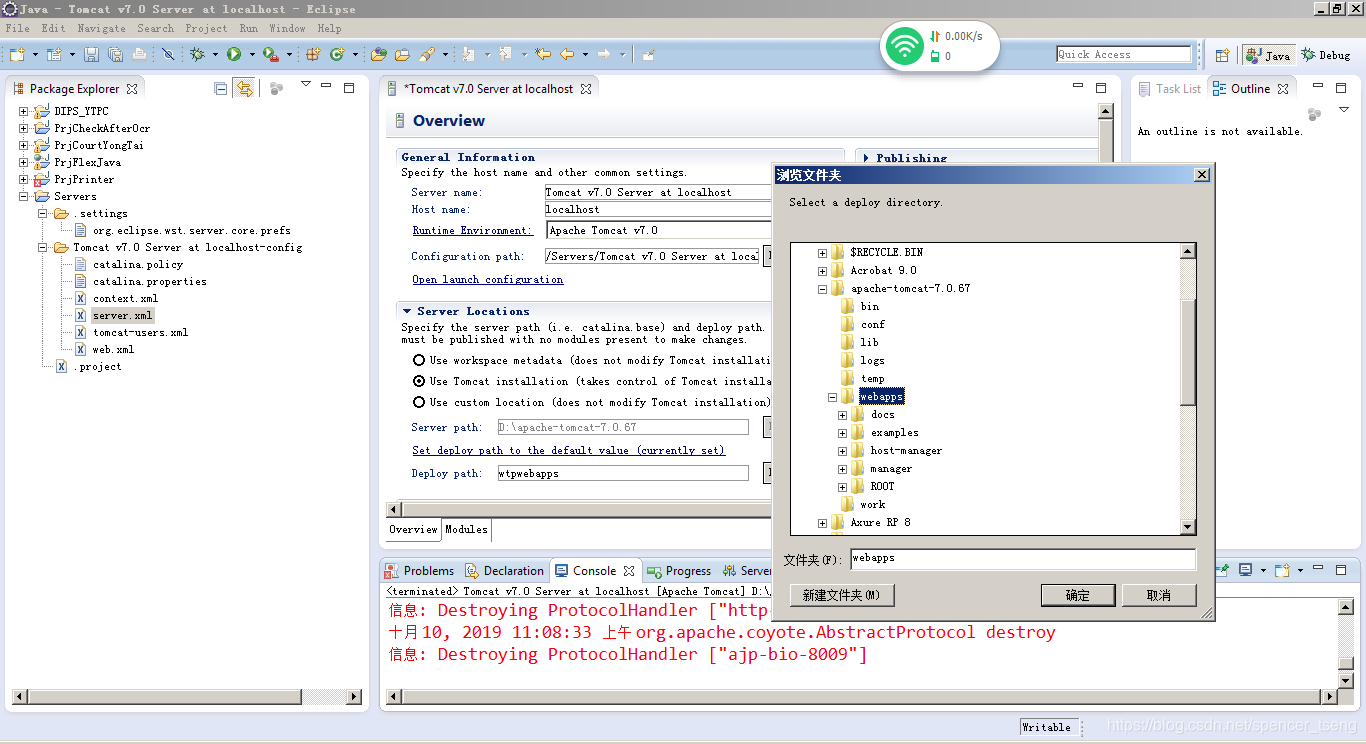Expand the docs folder in the dialog tree
Screen dimensions: 1366x744
(842, 414)
